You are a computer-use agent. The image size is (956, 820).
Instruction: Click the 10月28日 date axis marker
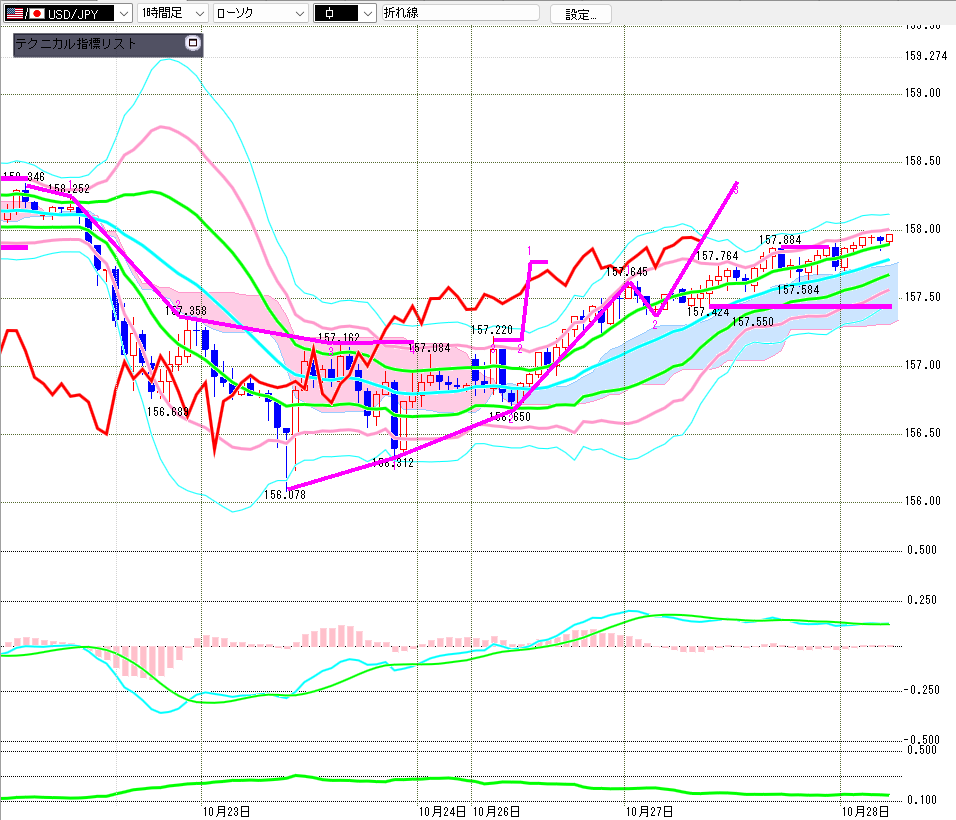pyautogui.click(x=865, y=811)
